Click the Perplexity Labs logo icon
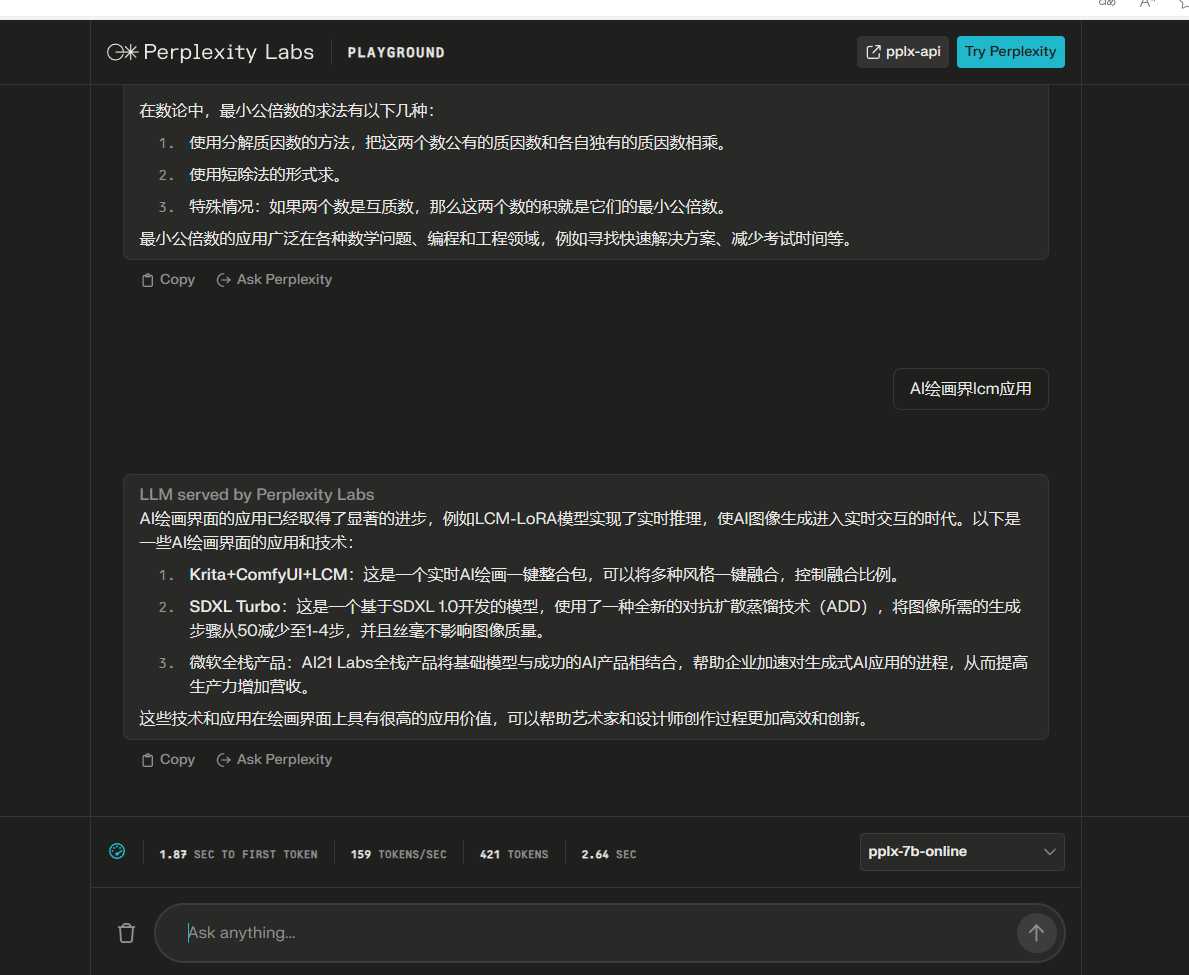 pyautogui.click(x=122, y=52)
